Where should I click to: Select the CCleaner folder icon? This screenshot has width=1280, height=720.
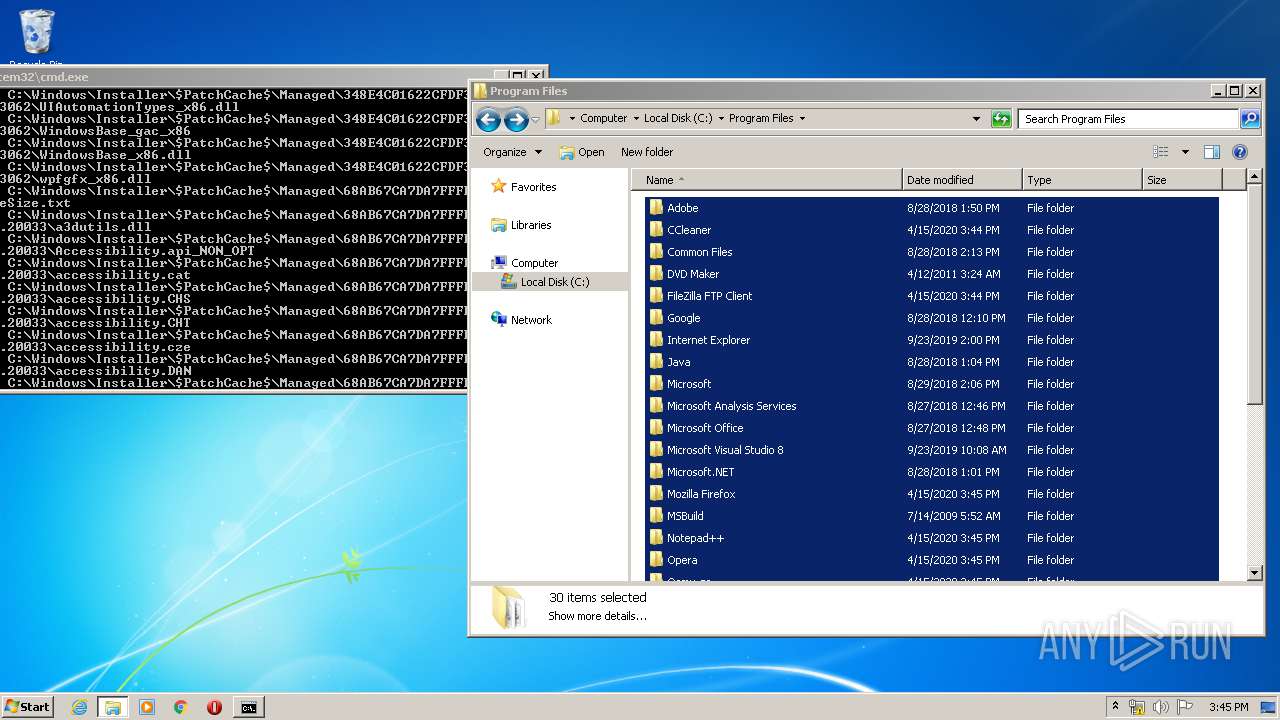(656, 230)
